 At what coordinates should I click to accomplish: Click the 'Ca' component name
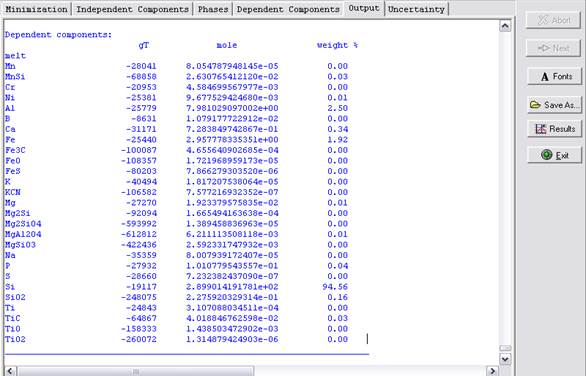pos(10,129)
